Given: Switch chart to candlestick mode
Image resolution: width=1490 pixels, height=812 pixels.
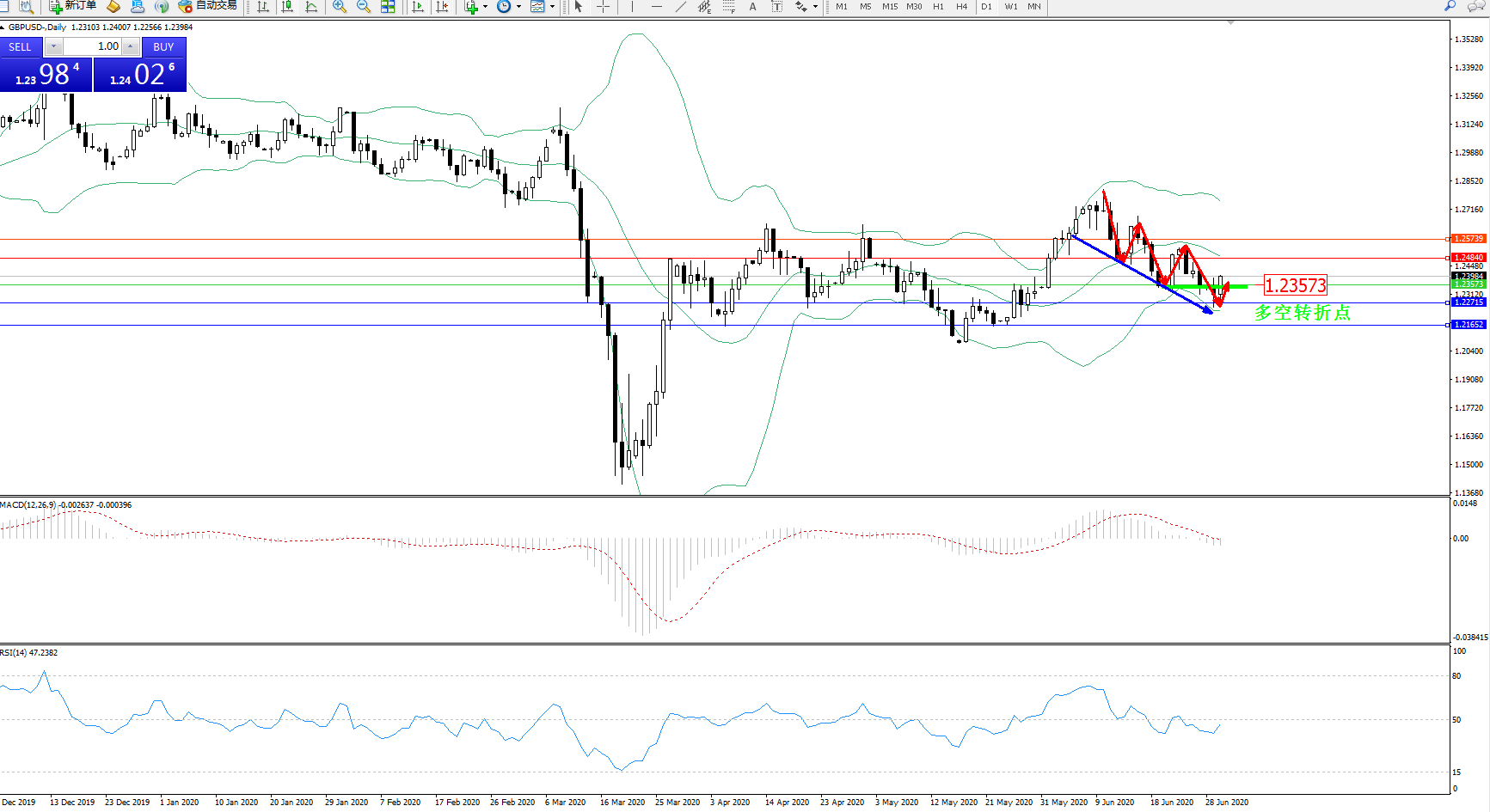Looking at the screenshot, I should point(287,7).
